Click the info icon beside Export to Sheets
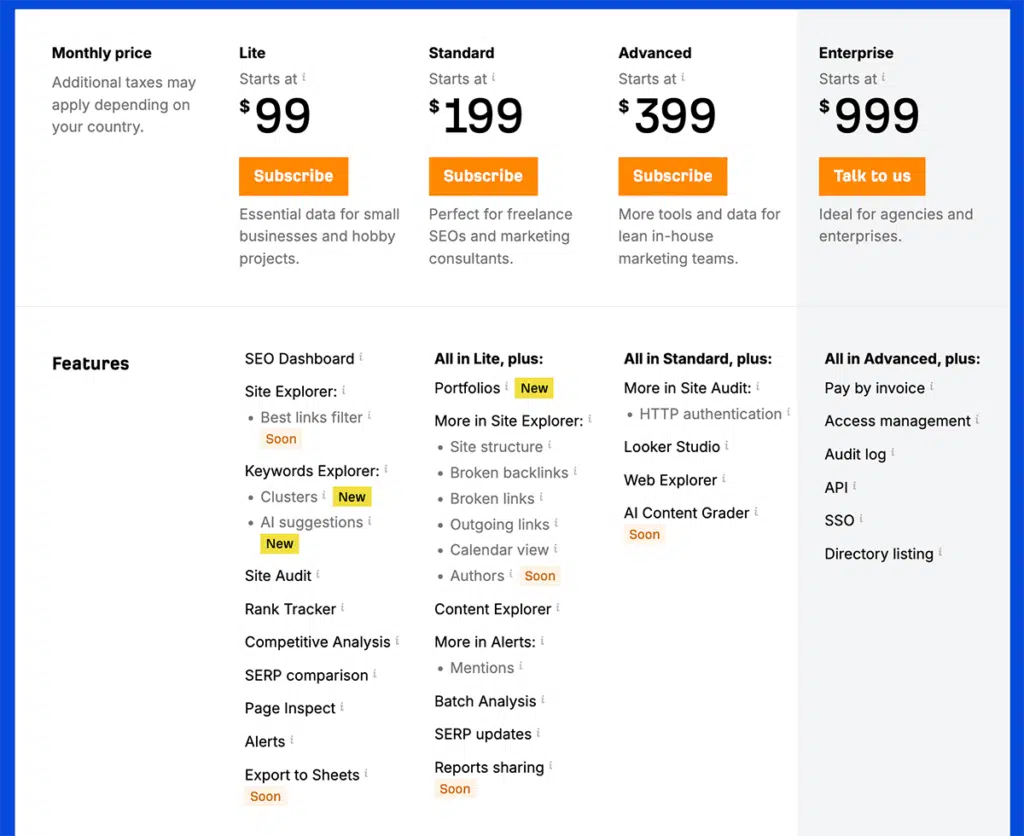1024x836 pixels. pyautogui.click(x=368, y=771)
